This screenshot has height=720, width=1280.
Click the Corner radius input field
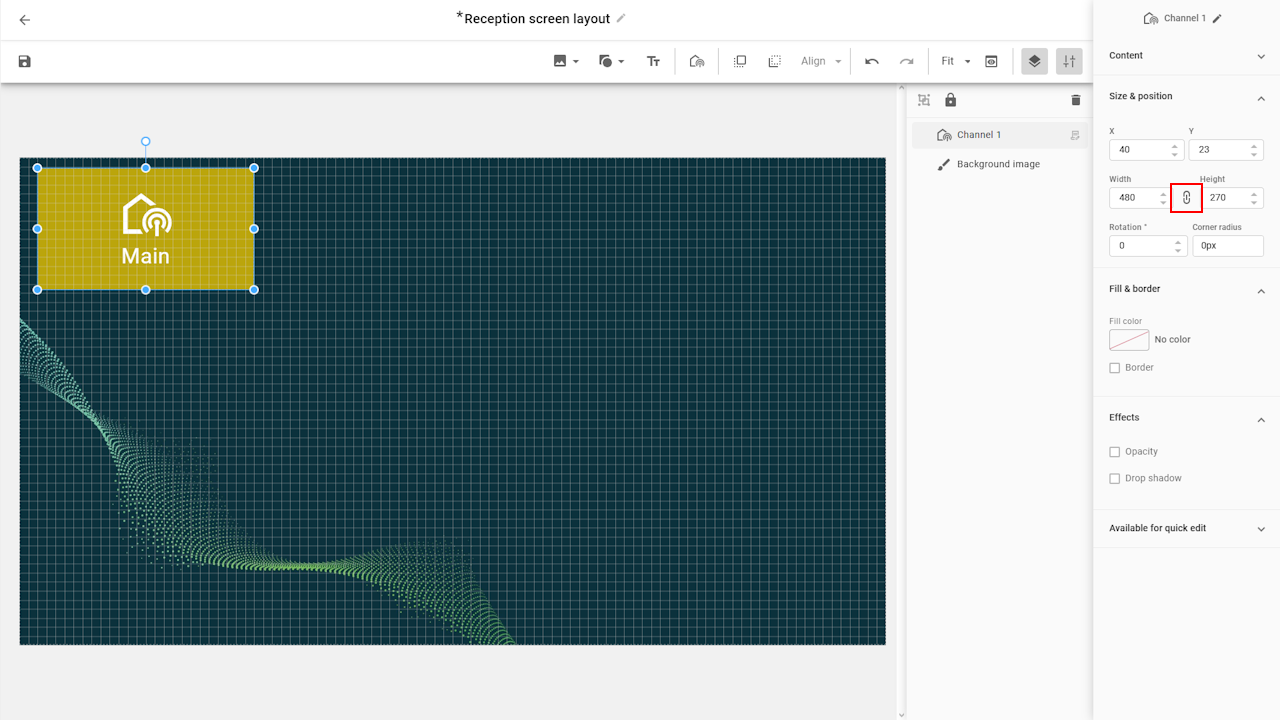click(x=1227, y=246)
